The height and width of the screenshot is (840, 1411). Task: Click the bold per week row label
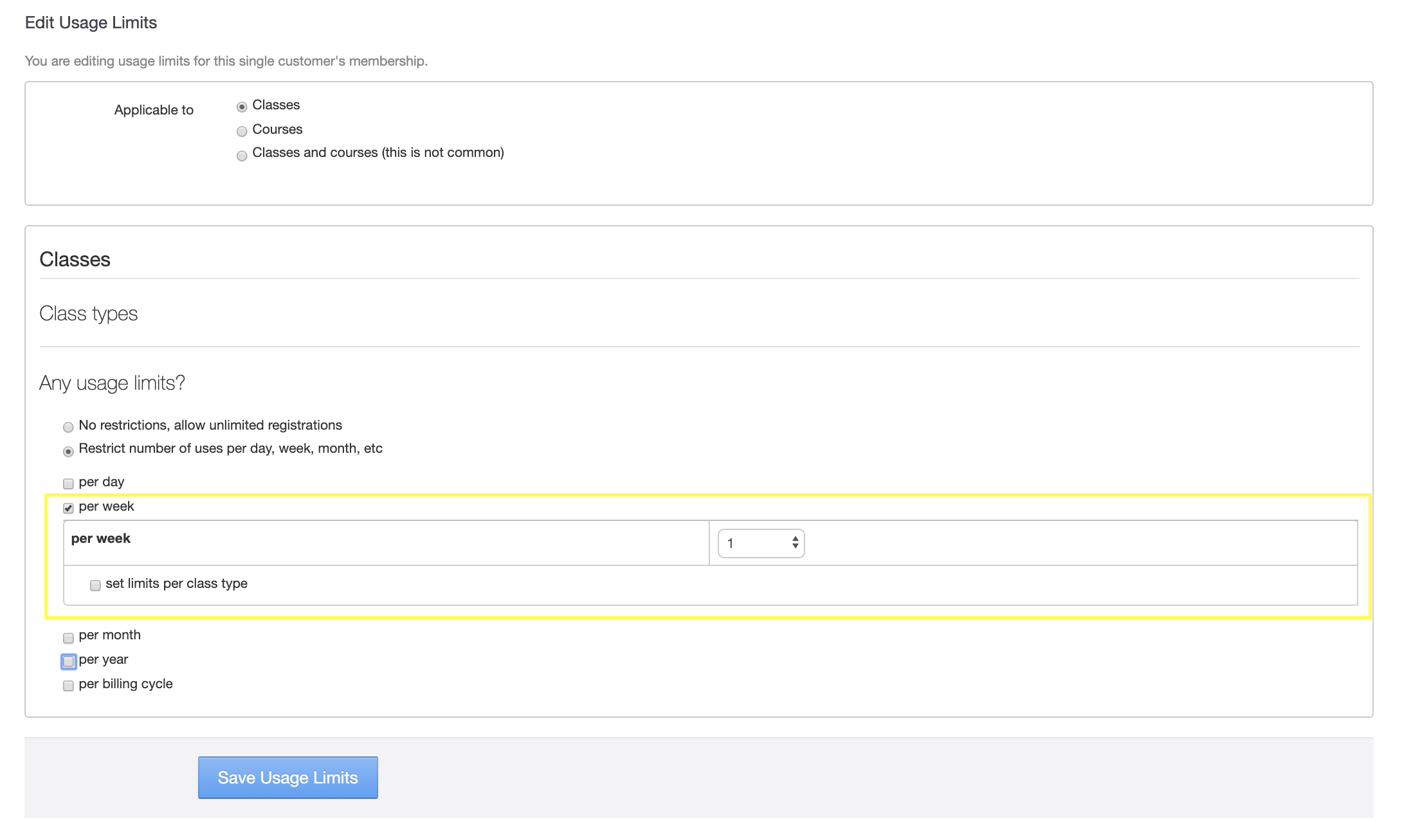[100, 538]
